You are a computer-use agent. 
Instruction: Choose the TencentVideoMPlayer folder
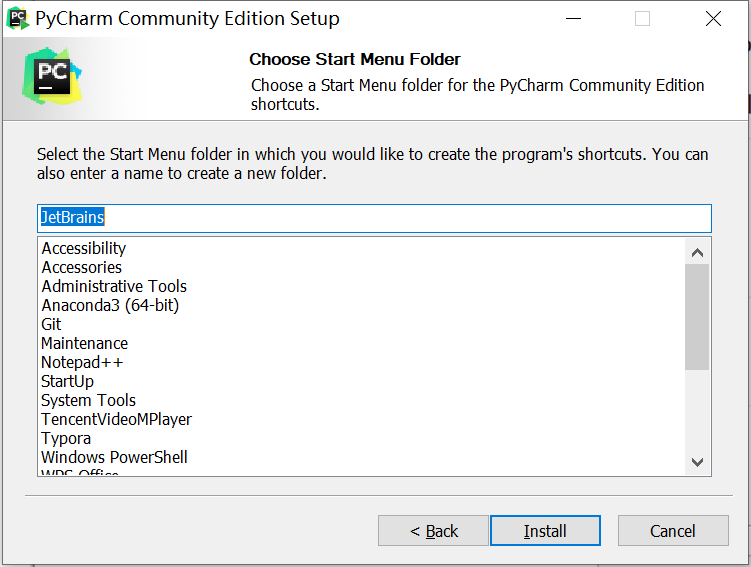[116, 419]
